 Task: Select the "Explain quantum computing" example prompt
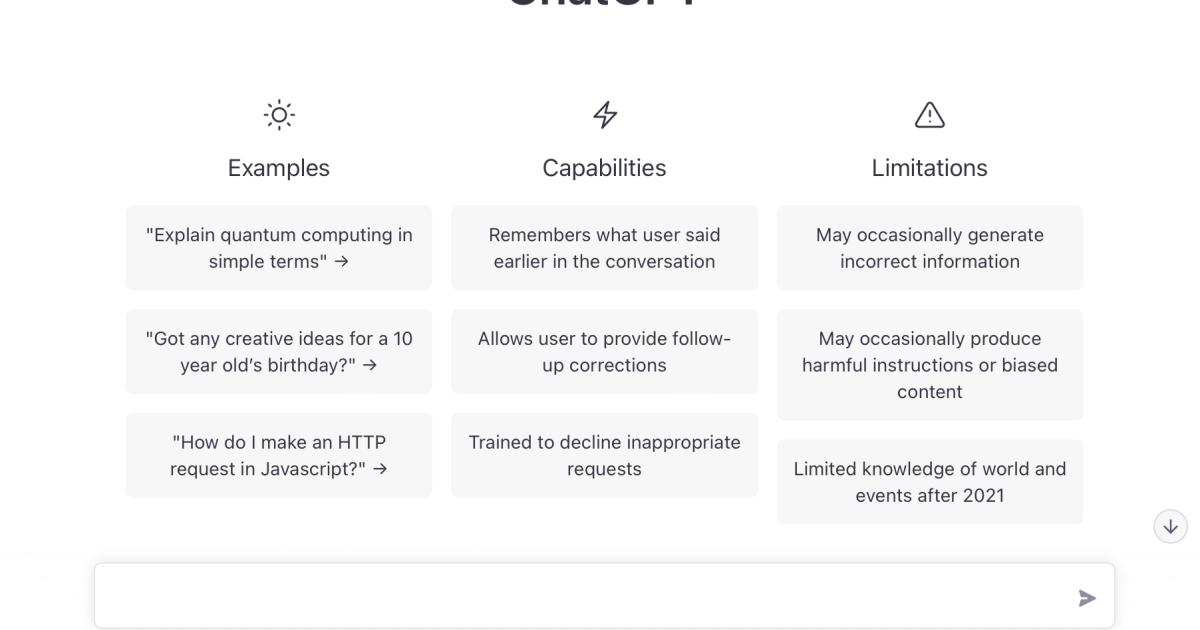coord(279,248)
